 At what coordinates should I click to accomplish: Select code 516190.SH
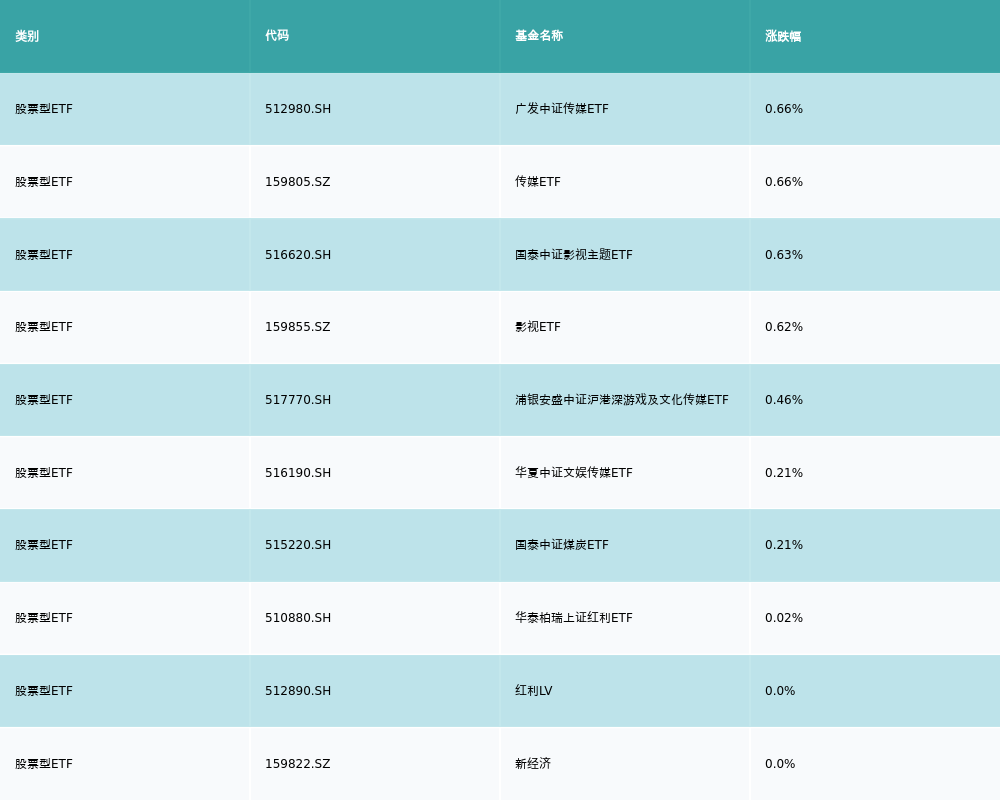(x=298, y=473)
